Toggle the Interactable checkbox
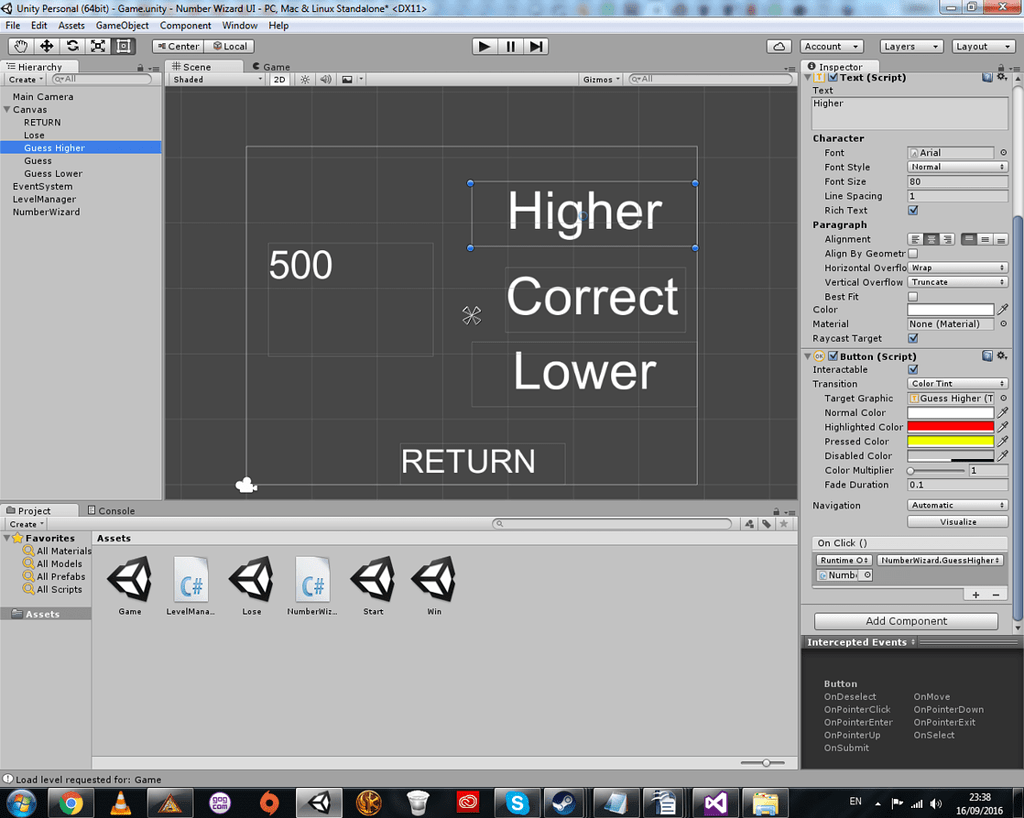The height and width of the screenshot is (818, 1024). (x=913, y=370)
